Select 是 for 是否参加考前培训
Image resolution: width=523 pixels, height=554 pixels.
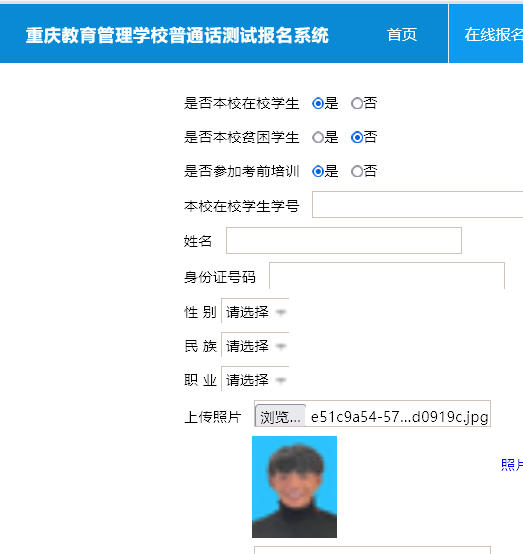[318, 171]
